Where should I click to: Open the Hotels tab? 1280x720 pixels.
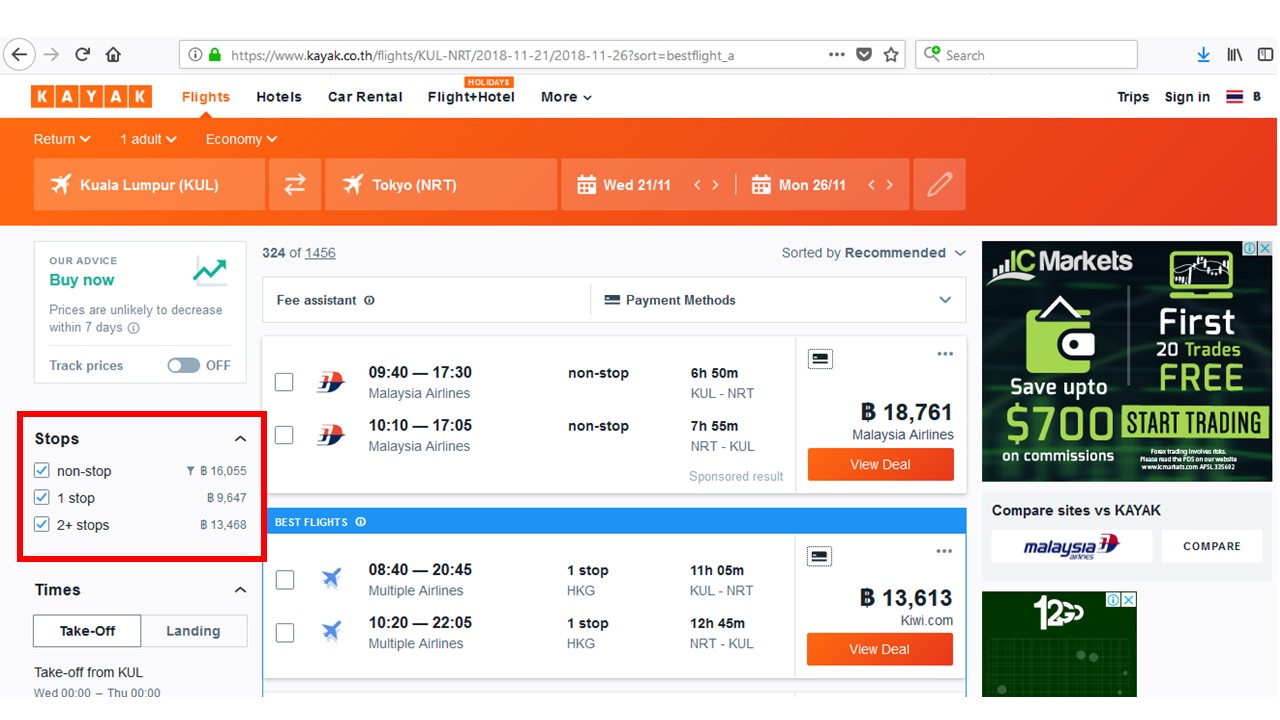(x=279, y=97)
